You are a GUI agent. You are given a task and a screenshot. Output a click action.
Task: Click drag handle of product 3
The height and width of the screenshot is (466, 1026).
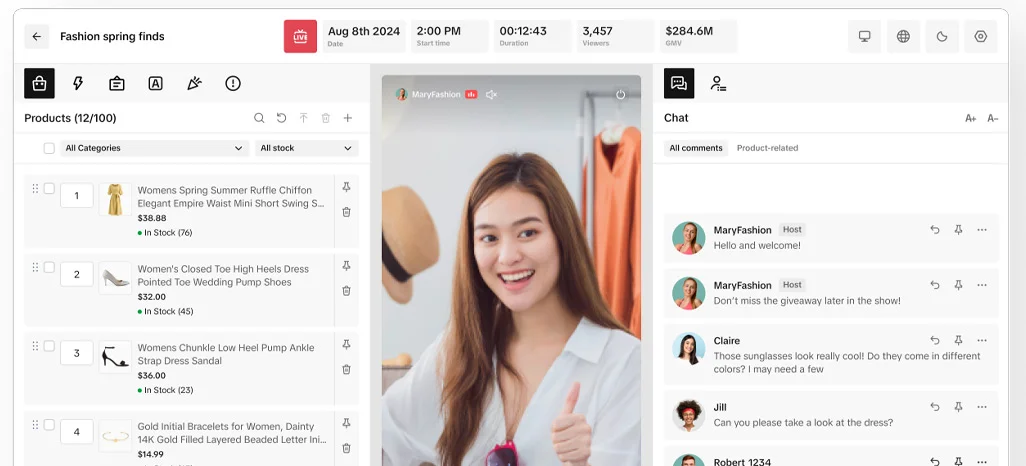[x=35, y=346]
